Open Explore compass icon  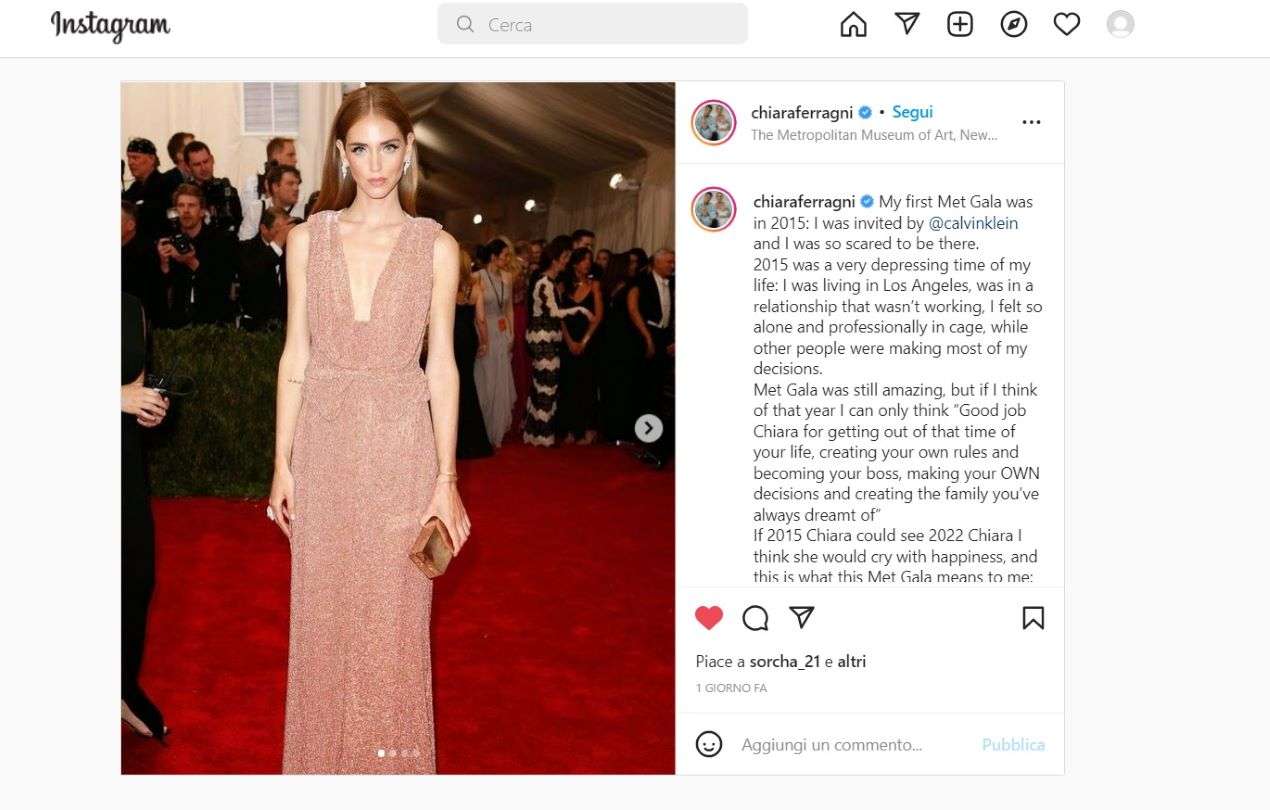click(1014, 25)
